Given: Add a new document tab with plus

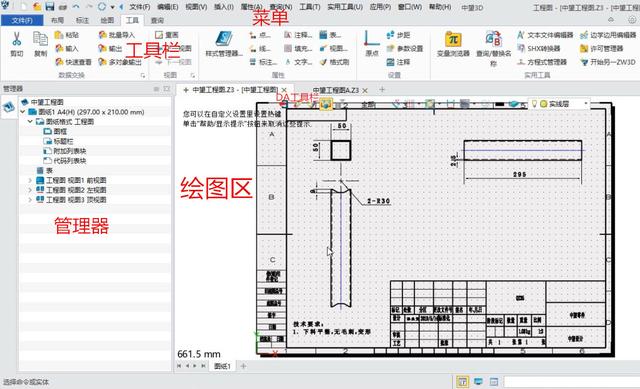Looking at the screenshot, I should pyautogui.click(x=382, y=89).
